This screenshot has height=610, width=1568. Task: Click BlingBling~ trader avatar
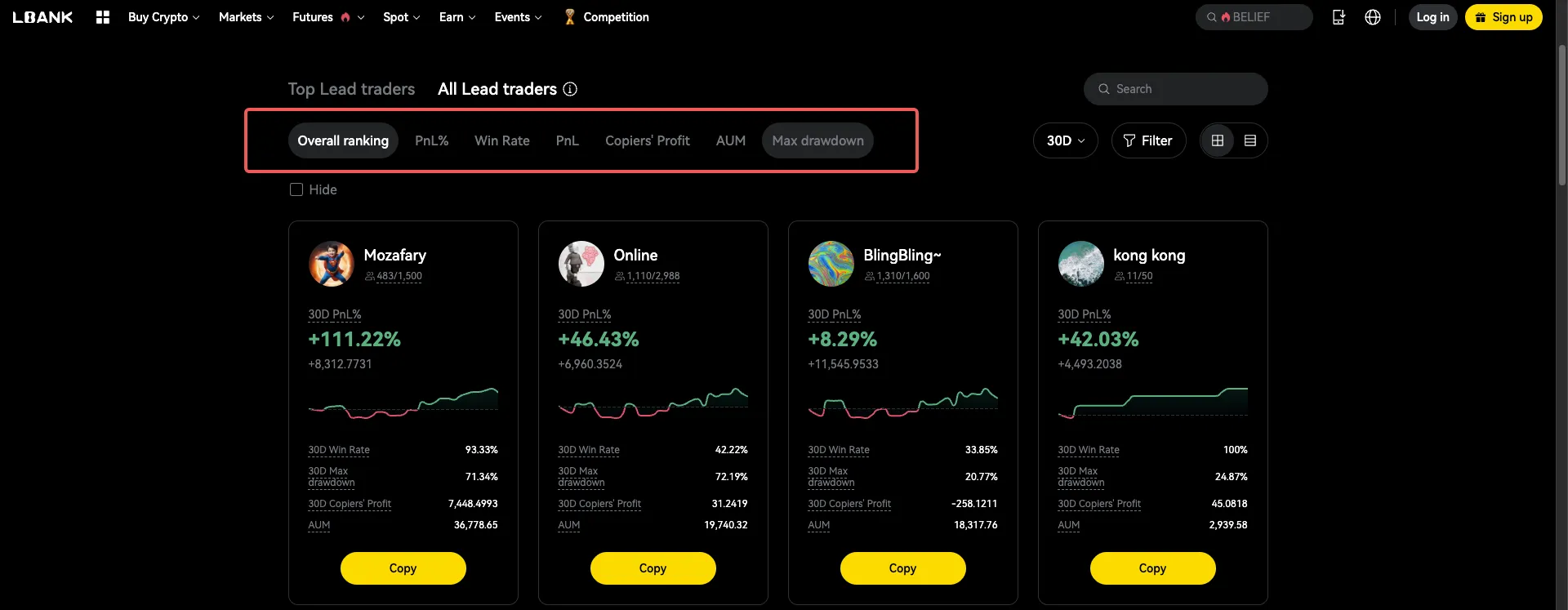[831, 264]
